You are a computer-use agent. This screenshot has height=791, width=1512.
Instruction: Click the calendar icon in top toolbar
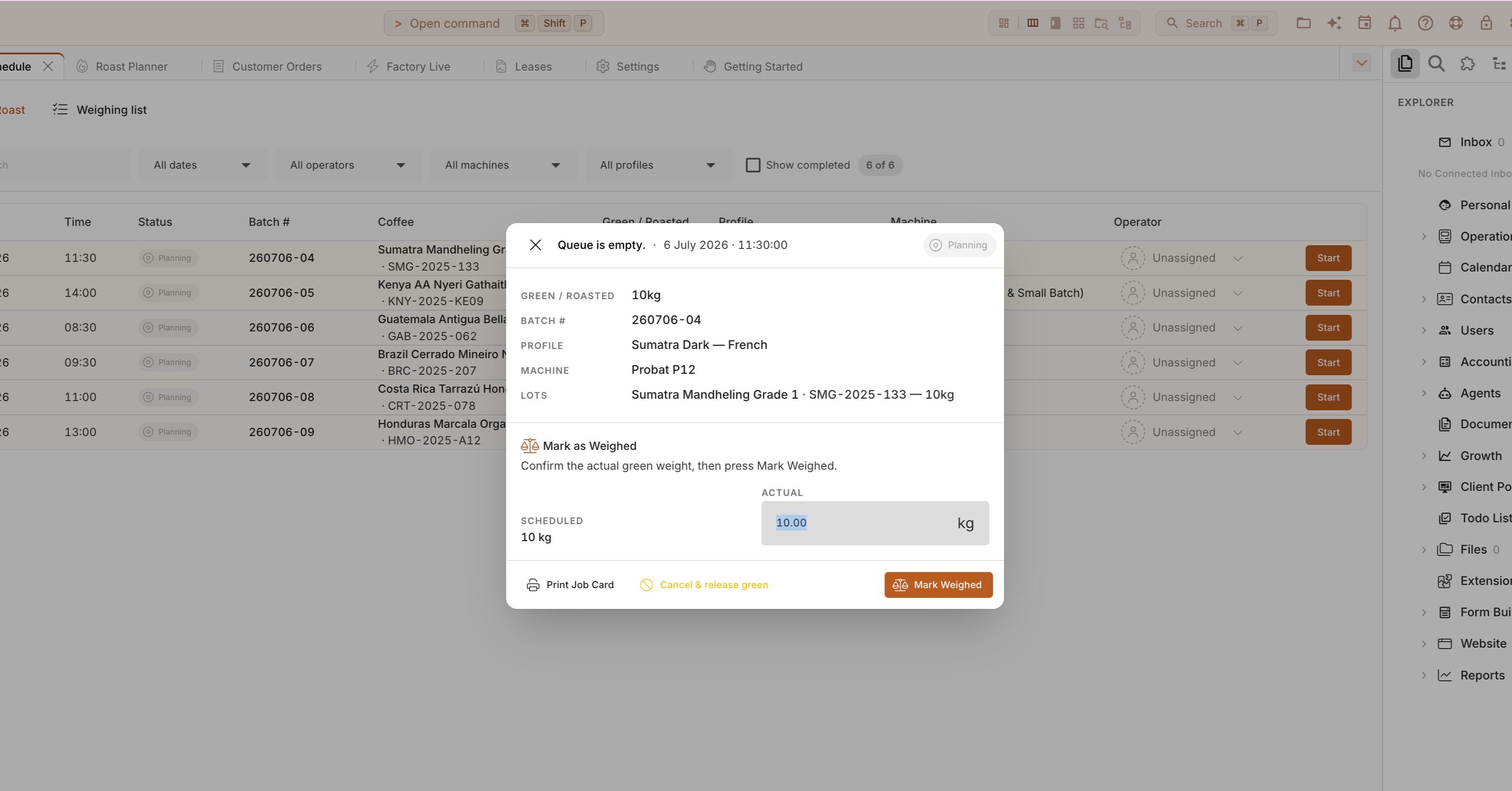1364,24
